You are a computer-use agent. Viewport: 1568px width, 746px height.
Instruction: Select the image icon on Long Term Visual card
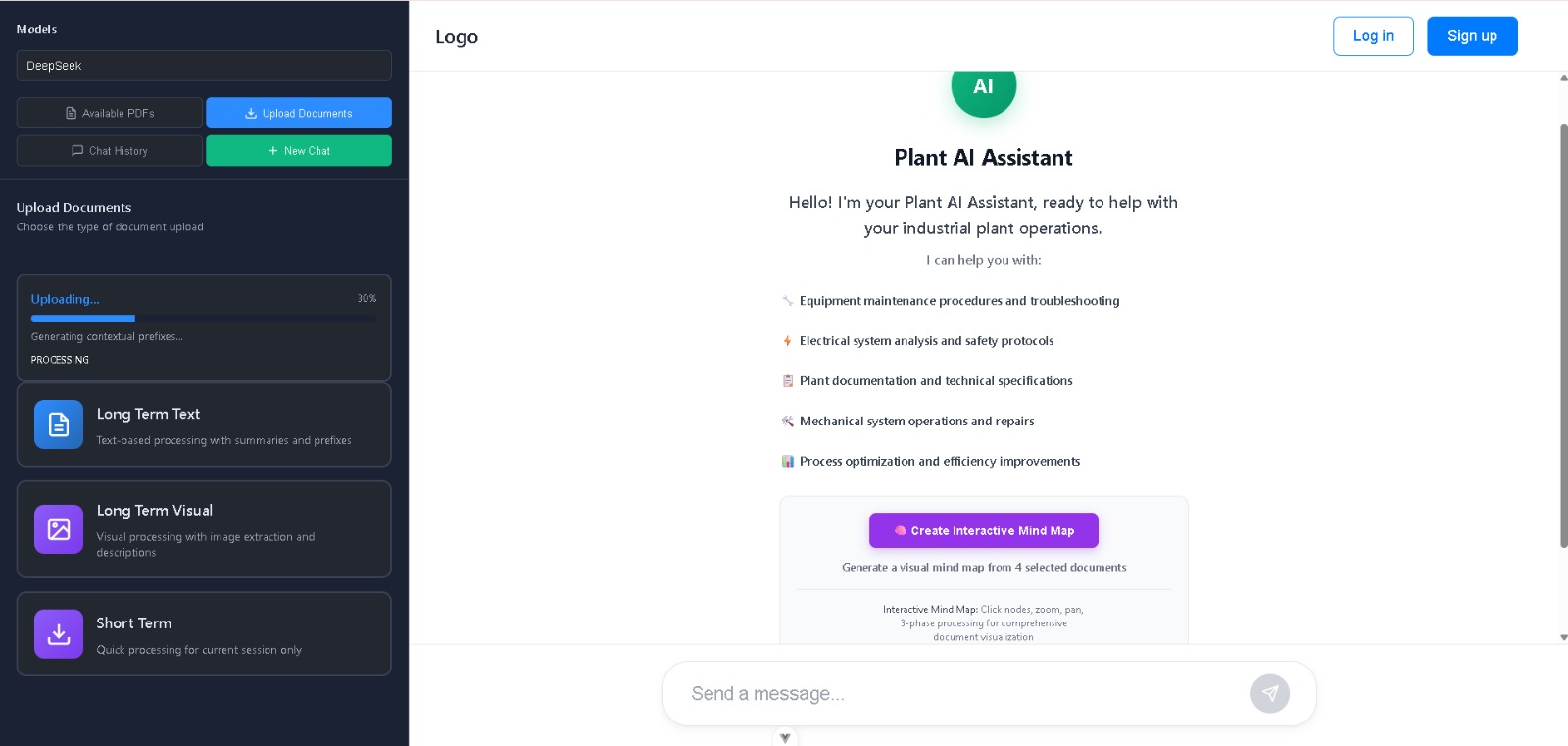tap(59, 529)
